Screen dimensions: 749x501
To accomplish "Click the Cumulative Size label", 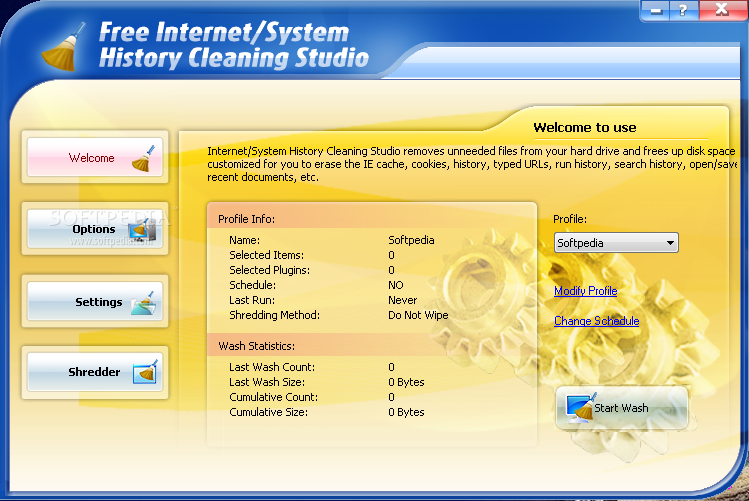I will click(x=268, y=412).
